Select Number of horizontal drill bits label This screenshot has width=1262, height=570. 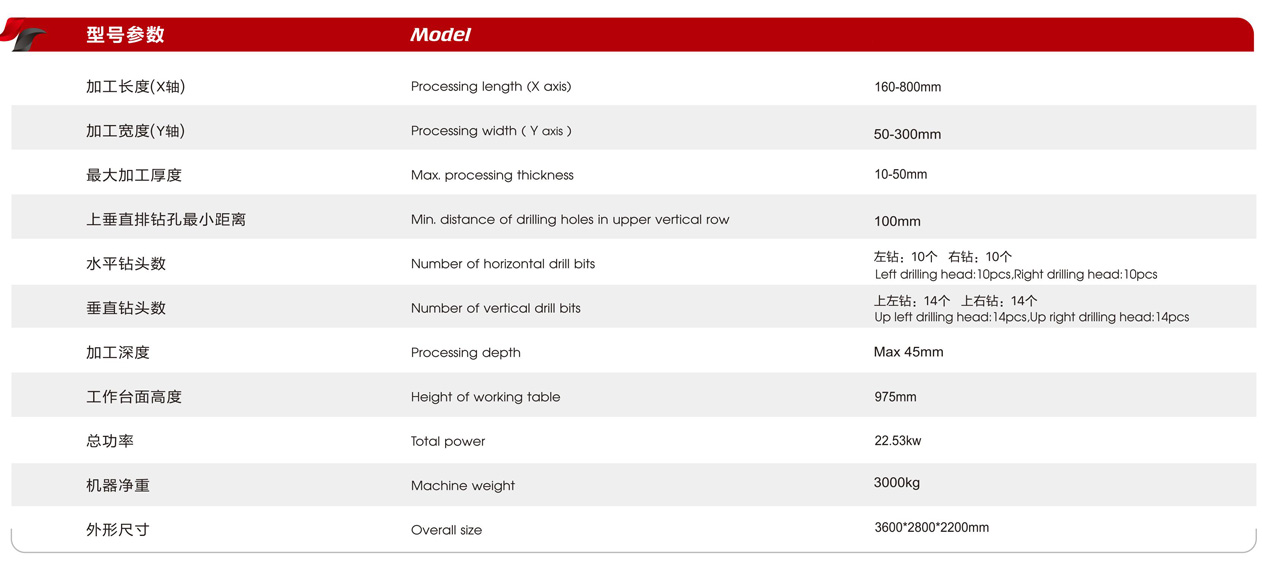point(503,264)
